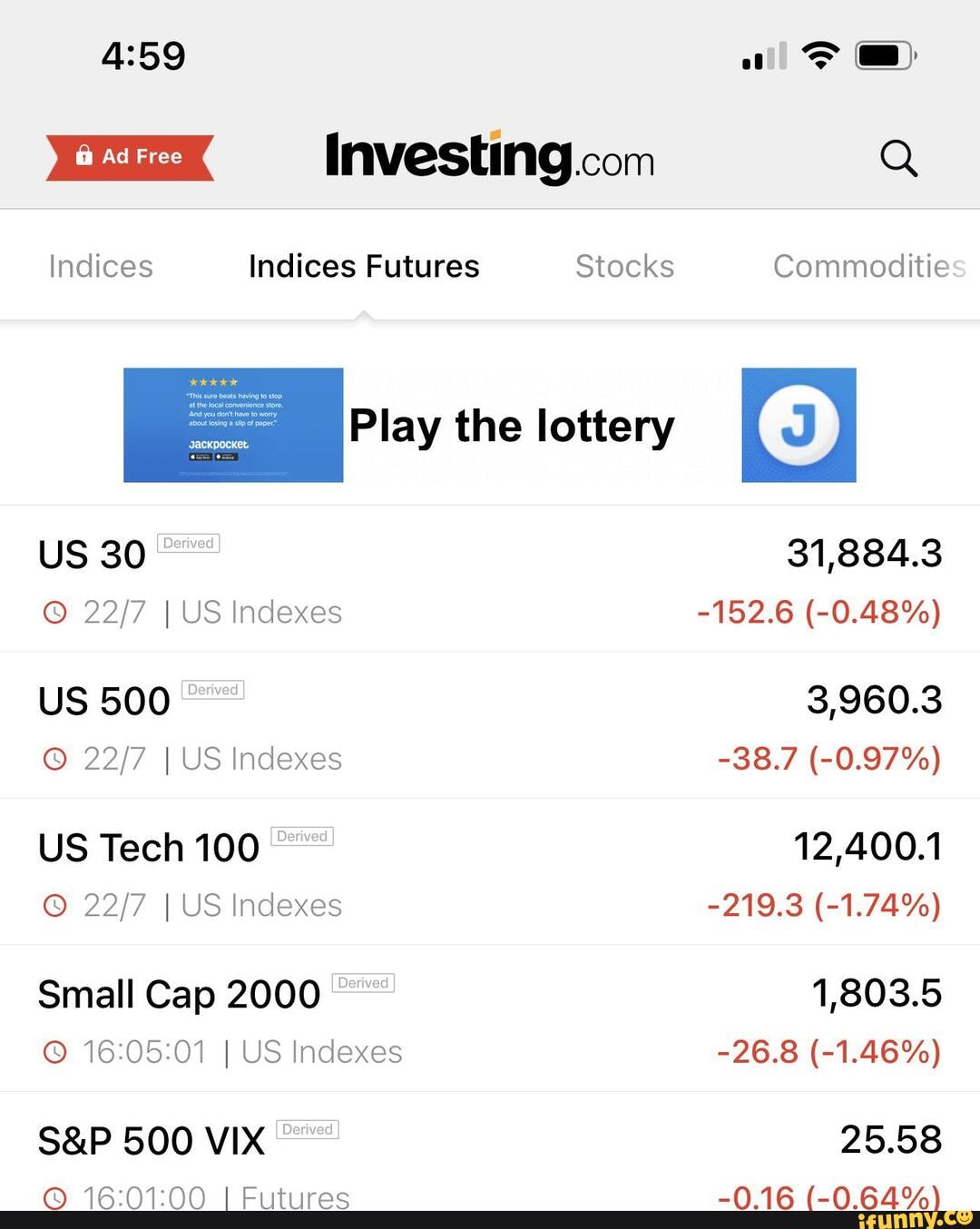Switch to the Indices tab
Screen dimensions: 980x1229
coord(101,266)
